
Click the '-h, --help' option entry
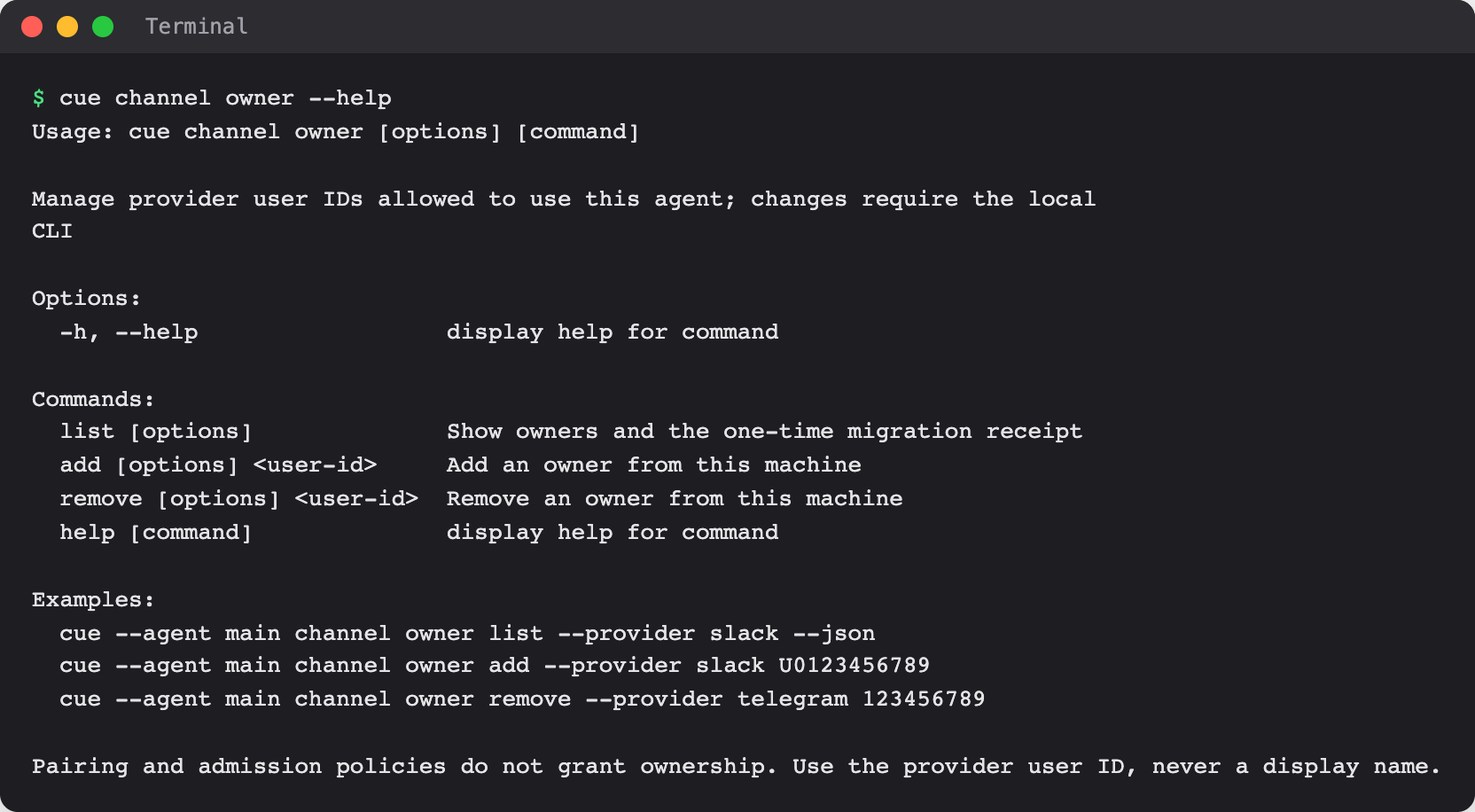pos(129,332)
